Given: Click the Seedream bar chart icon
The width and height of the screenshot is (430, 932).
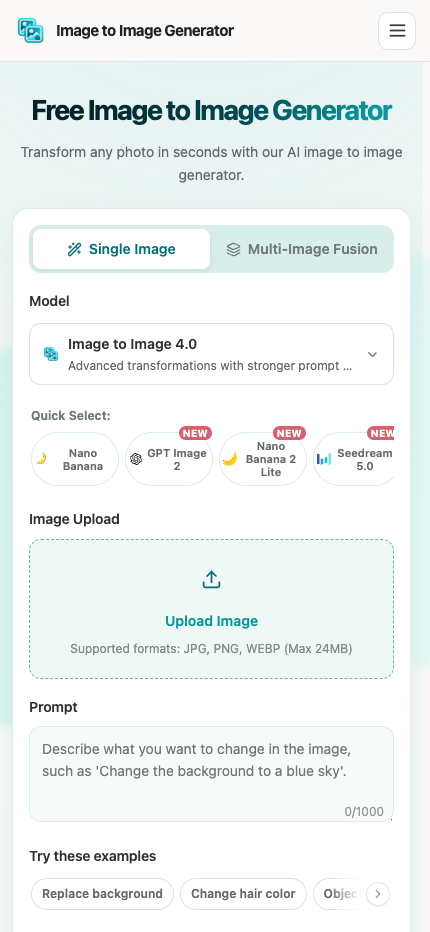Looking at the screenshot, I should tap(324, 459).
